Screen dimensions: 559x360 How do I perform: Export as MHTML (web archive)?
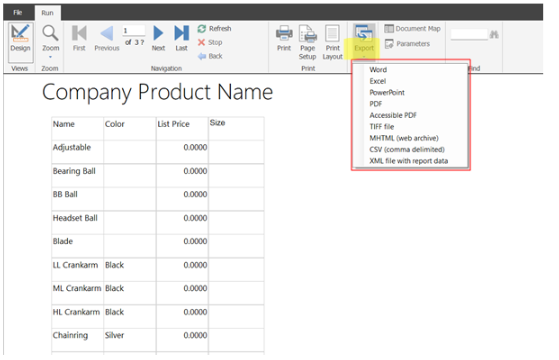[x=410, y=138]
